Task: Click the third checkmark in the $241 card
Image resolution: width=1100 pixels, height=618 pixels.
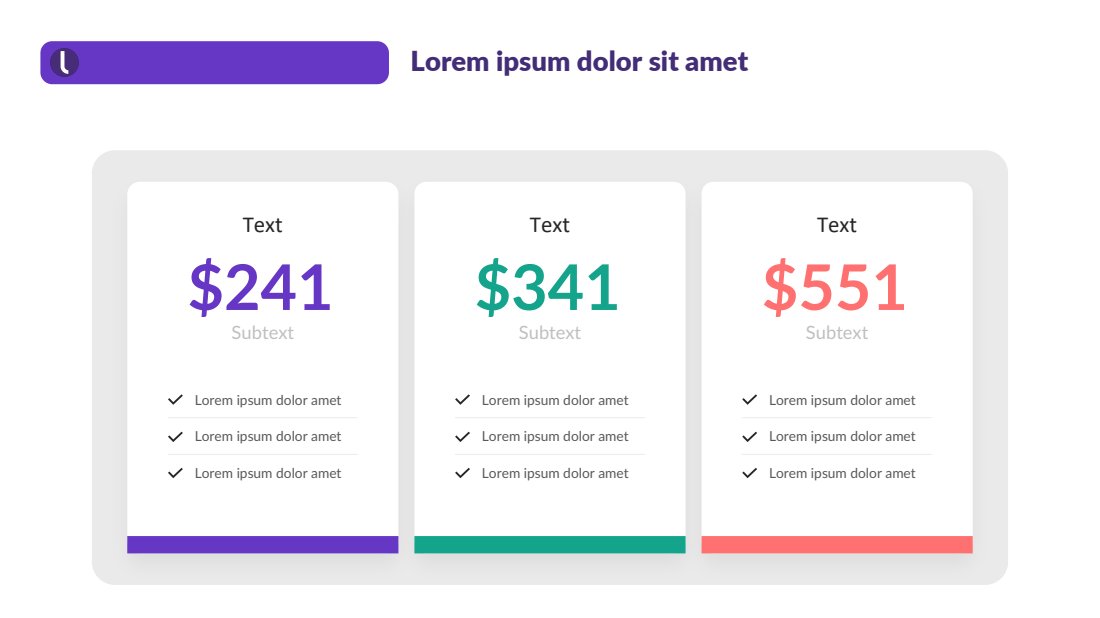Action: (x=175, y=473)
